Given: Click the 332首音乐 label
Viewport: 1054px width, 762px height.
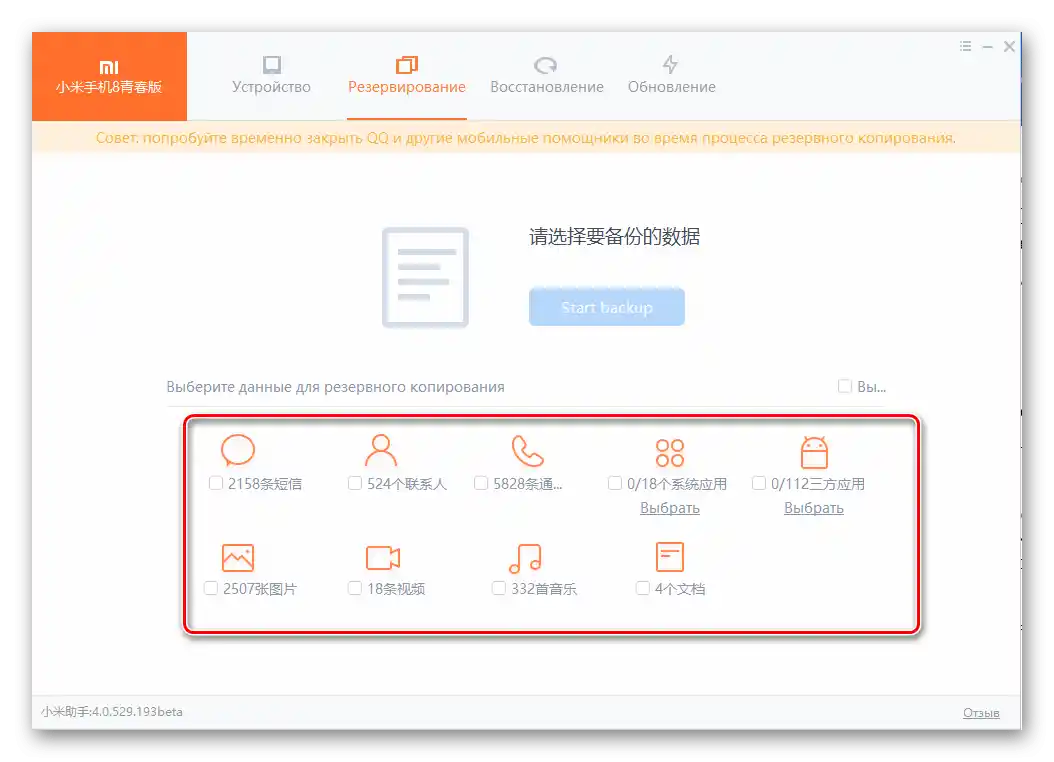Looking at the screenshot, I should (544, 589).
